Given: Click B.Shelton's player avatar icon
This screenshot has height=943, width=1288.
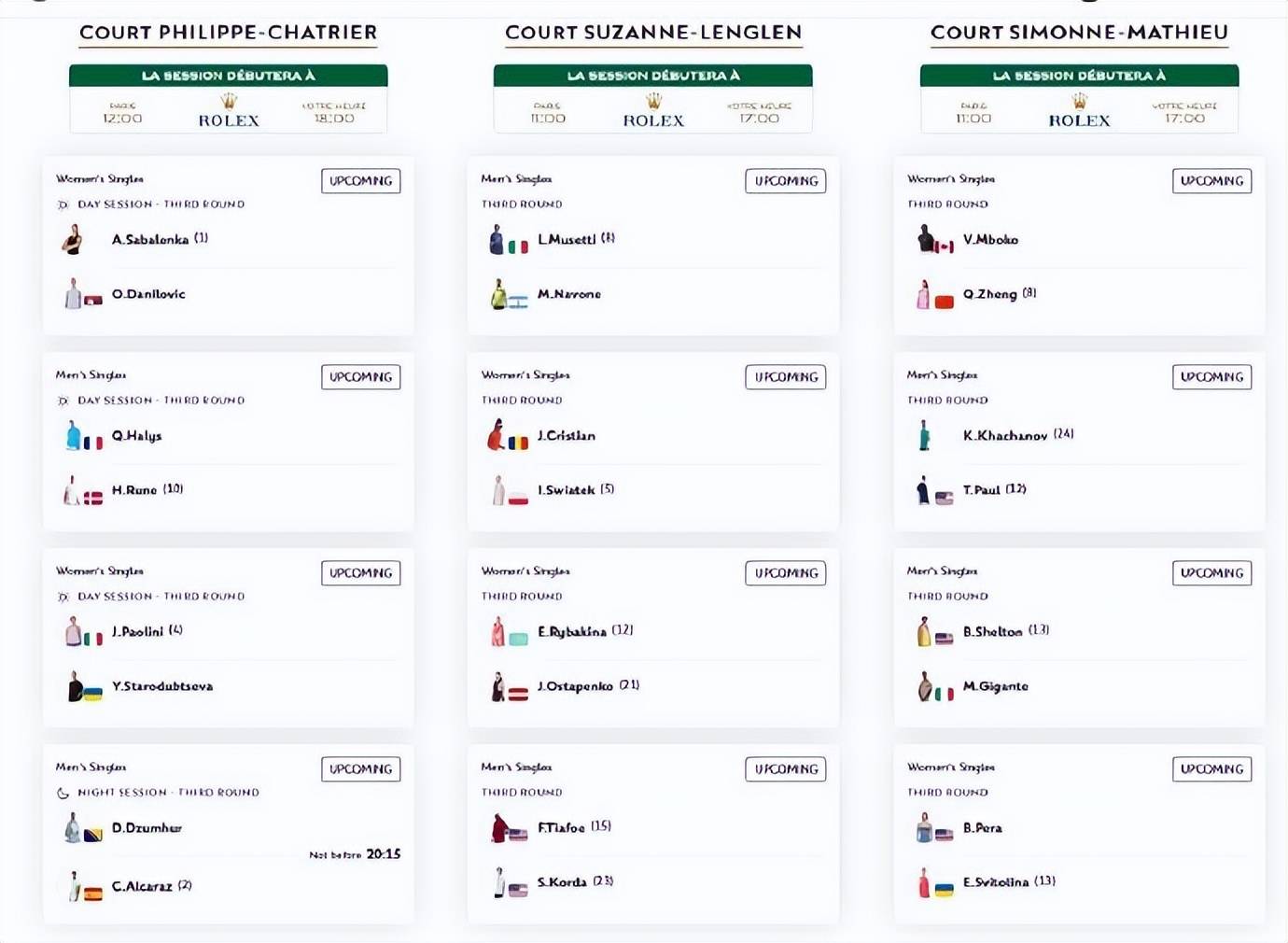Looking at the screenshot, I should coord(924,632).
